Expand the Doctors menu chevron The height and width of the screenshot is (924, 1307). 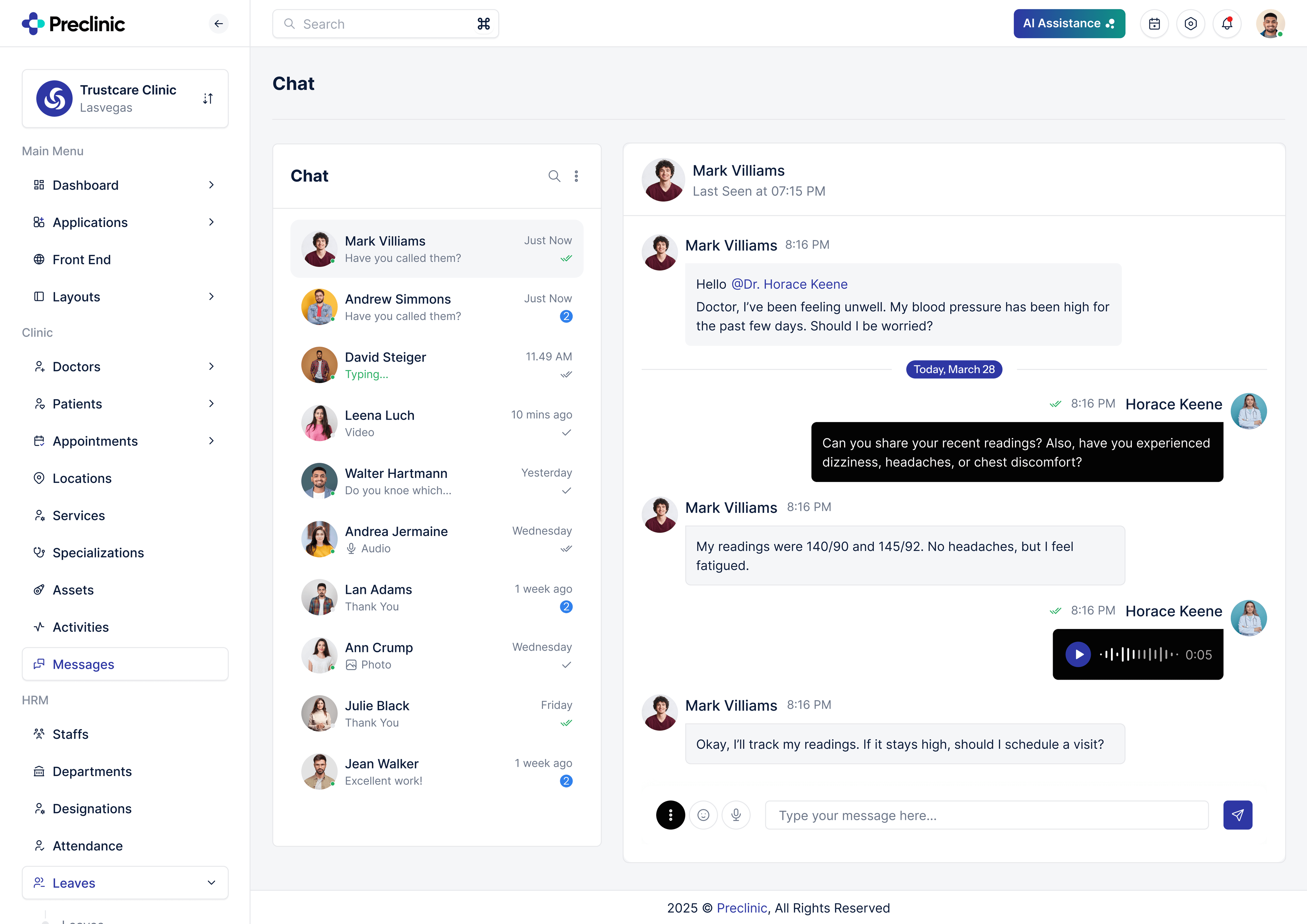click(x=211, y=367)
